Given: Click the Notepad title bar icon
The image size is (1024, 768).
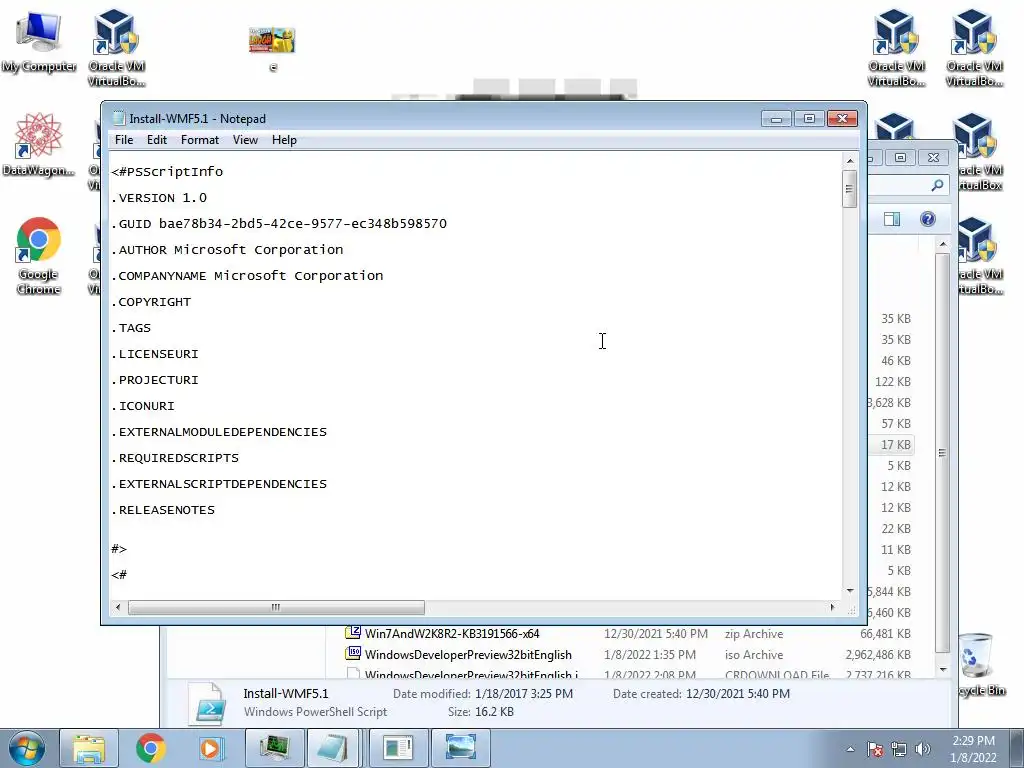Looking at the screenshot, I should (x=118, y=118).
